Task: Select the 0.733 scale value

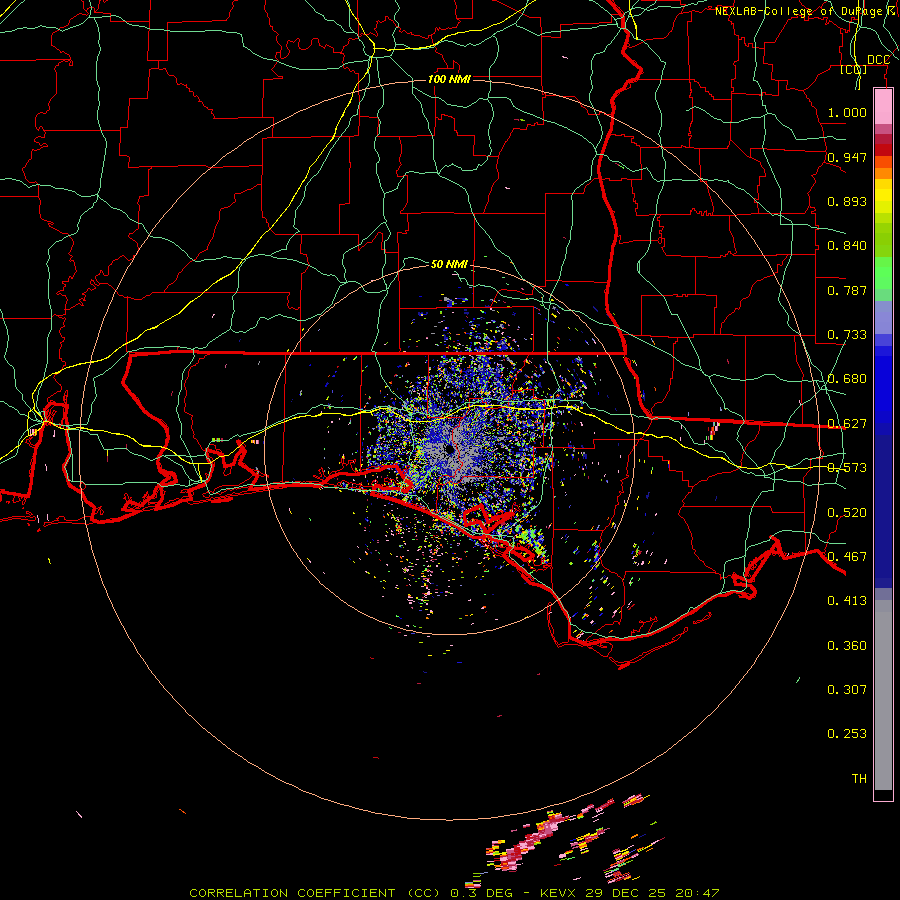Action: point(847,334)
